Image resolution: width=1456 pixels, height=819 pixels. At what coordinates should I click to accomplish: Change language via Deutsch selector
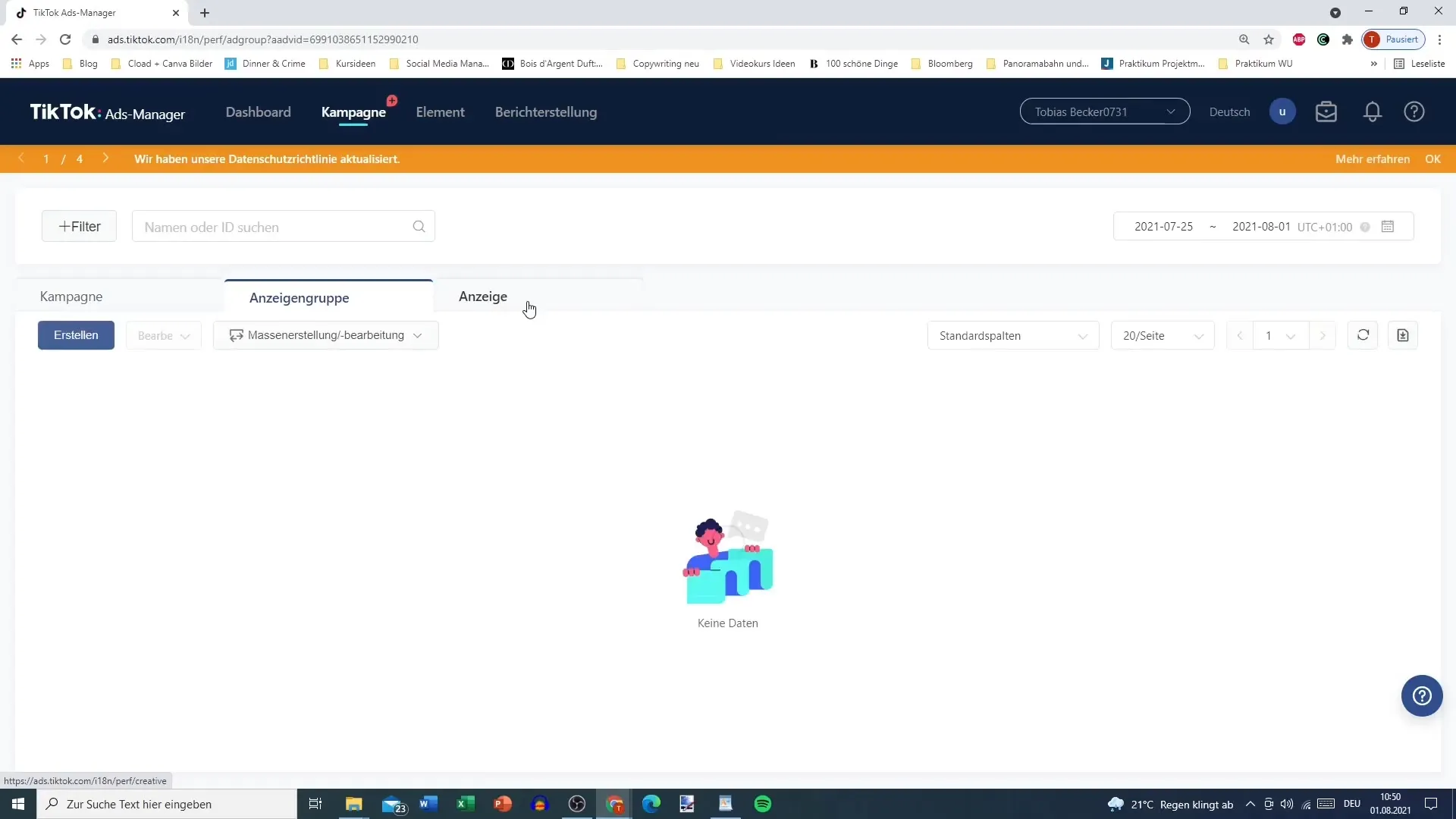pyautogui.click(x=1229, y=112)
